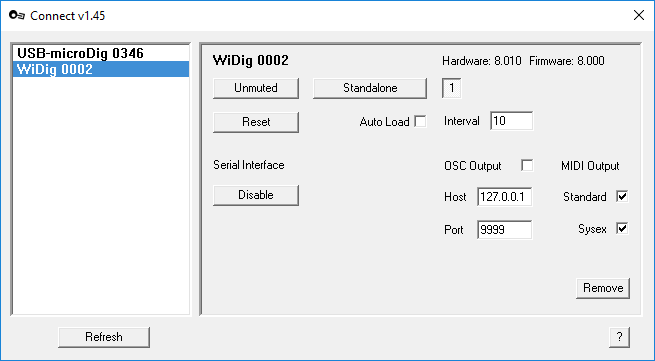Click the number 1 box beside Standalone

(x=452, y=88)
